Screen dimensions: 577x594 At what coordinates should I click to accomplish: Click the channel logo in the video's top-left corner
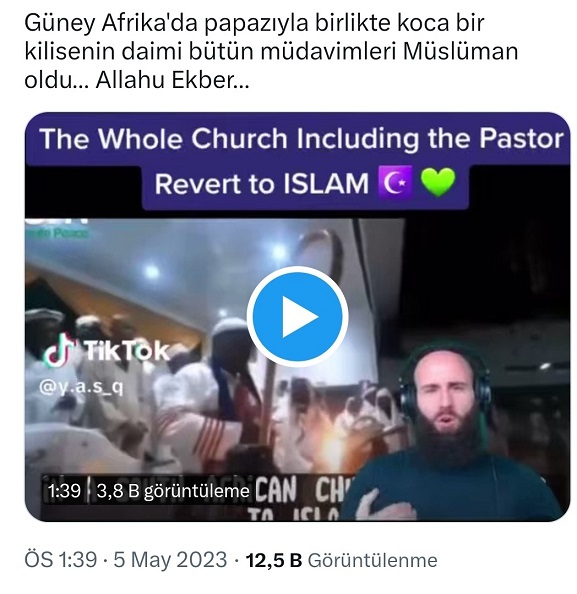(57, 228)
